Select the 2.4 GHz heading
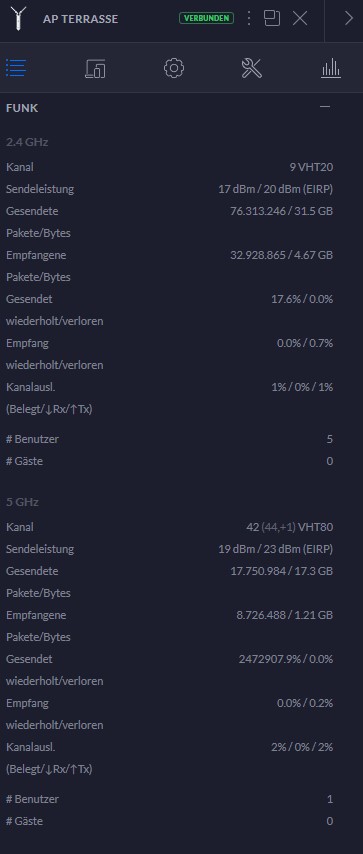This screenshot has width=363, height=854. 27,142
